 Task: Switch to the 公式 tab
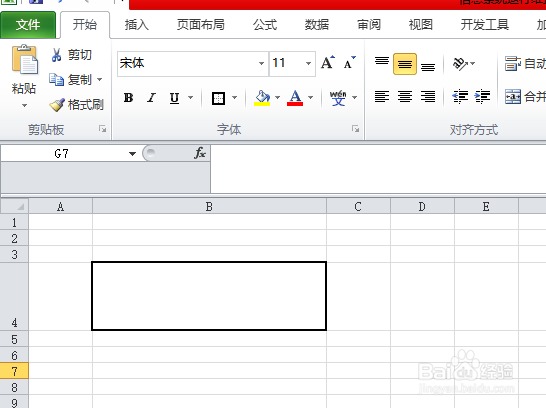coord(265,25)
